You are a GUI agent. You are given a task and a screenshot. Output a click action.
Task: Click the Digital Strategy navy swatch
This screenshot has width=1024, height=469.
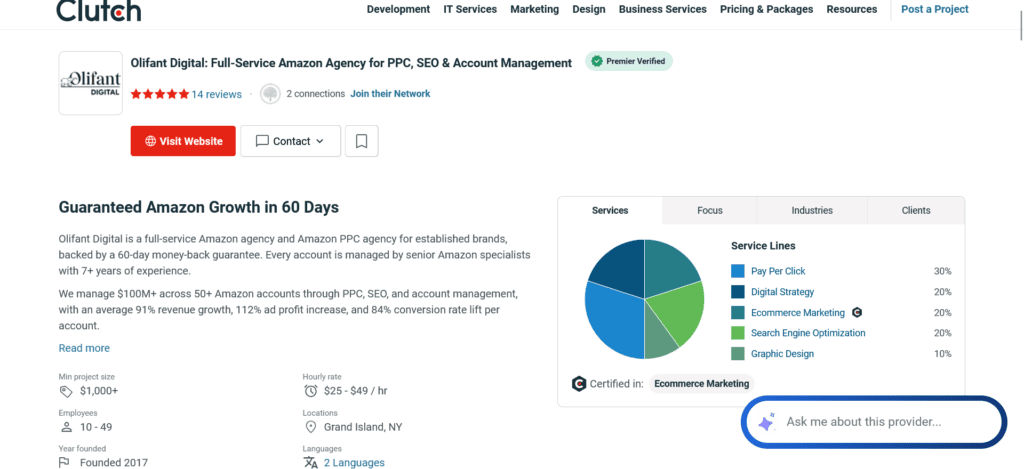pos(738,292)
